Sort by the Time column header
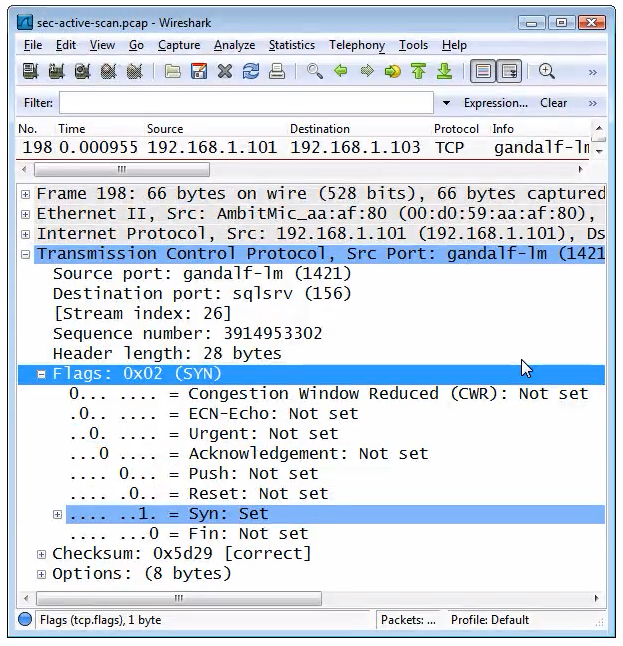Image resolution: width=623 pixels, height=646 pixels. [72, 129]
